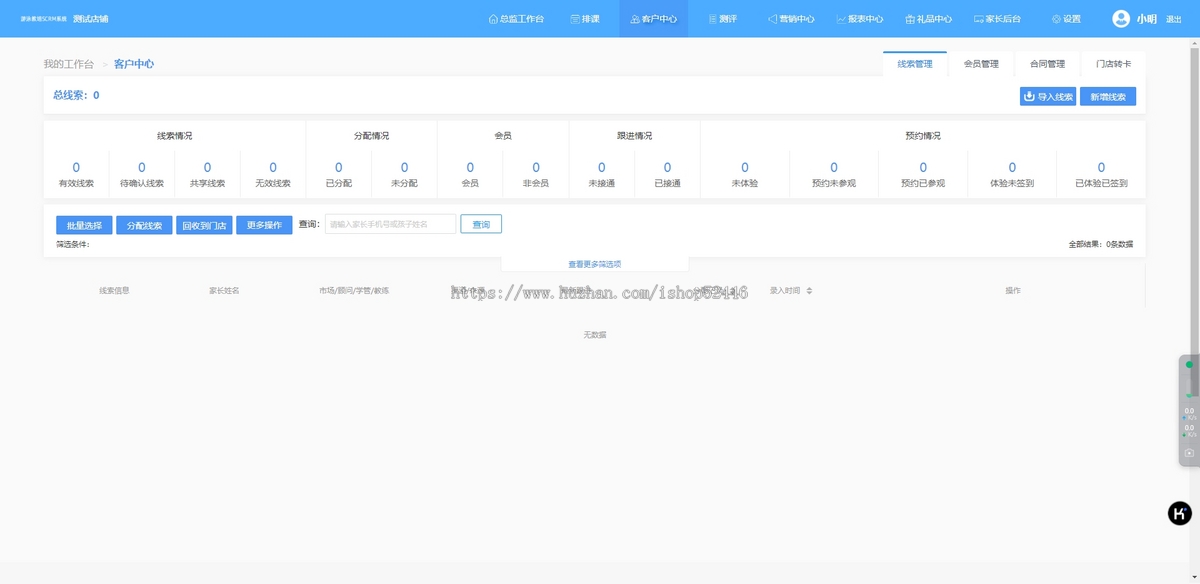
Task: Click the 回收到门店 button
Action: coord(204,225)
